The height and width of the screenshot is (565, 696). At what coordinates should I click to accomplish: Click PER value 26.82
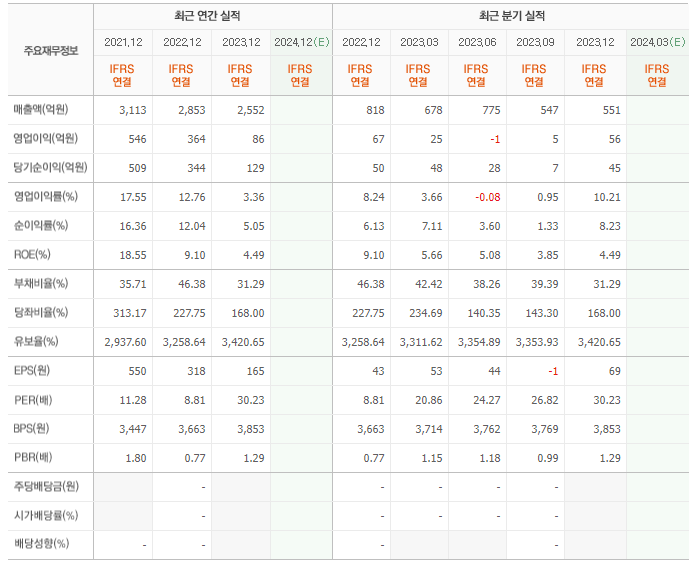[545, 400]
